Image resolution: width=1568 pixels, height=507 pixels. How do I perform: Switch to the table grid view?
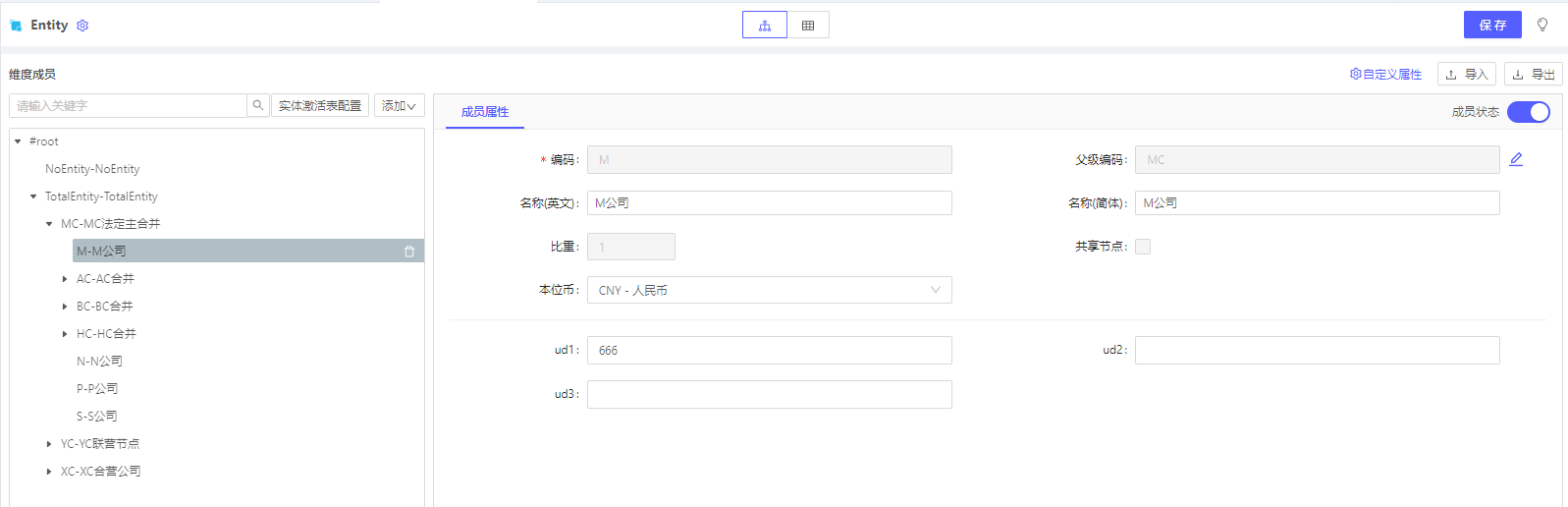[808, 26]
